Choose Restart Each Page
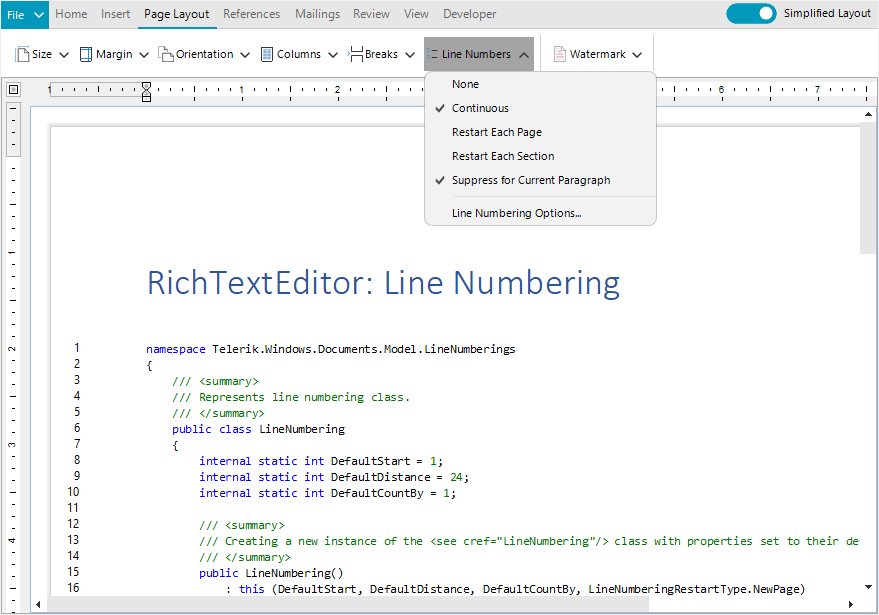Image resolution: width=879 pixels, height=615 pixels. tap(540, 132)
